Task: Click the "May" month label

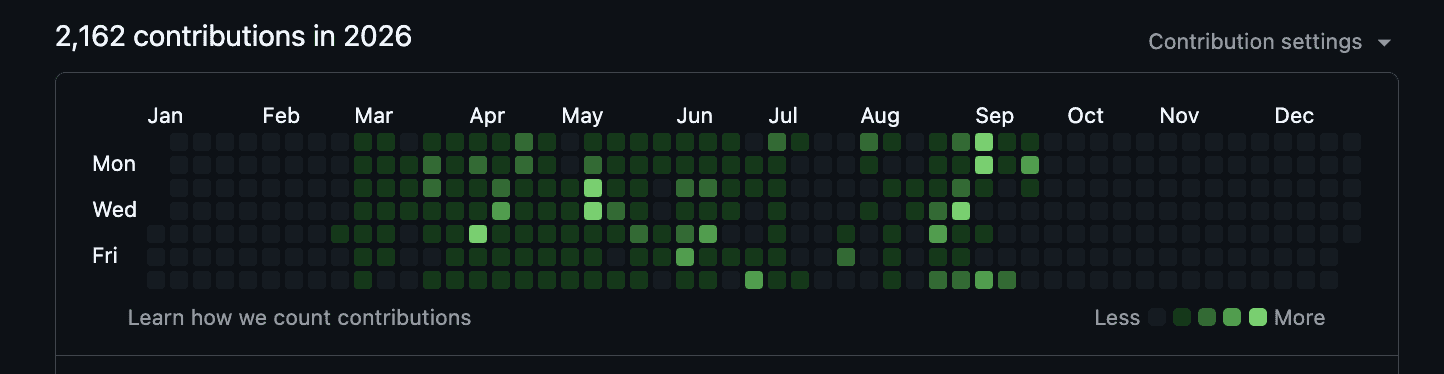Action: (x=582, y=116)
